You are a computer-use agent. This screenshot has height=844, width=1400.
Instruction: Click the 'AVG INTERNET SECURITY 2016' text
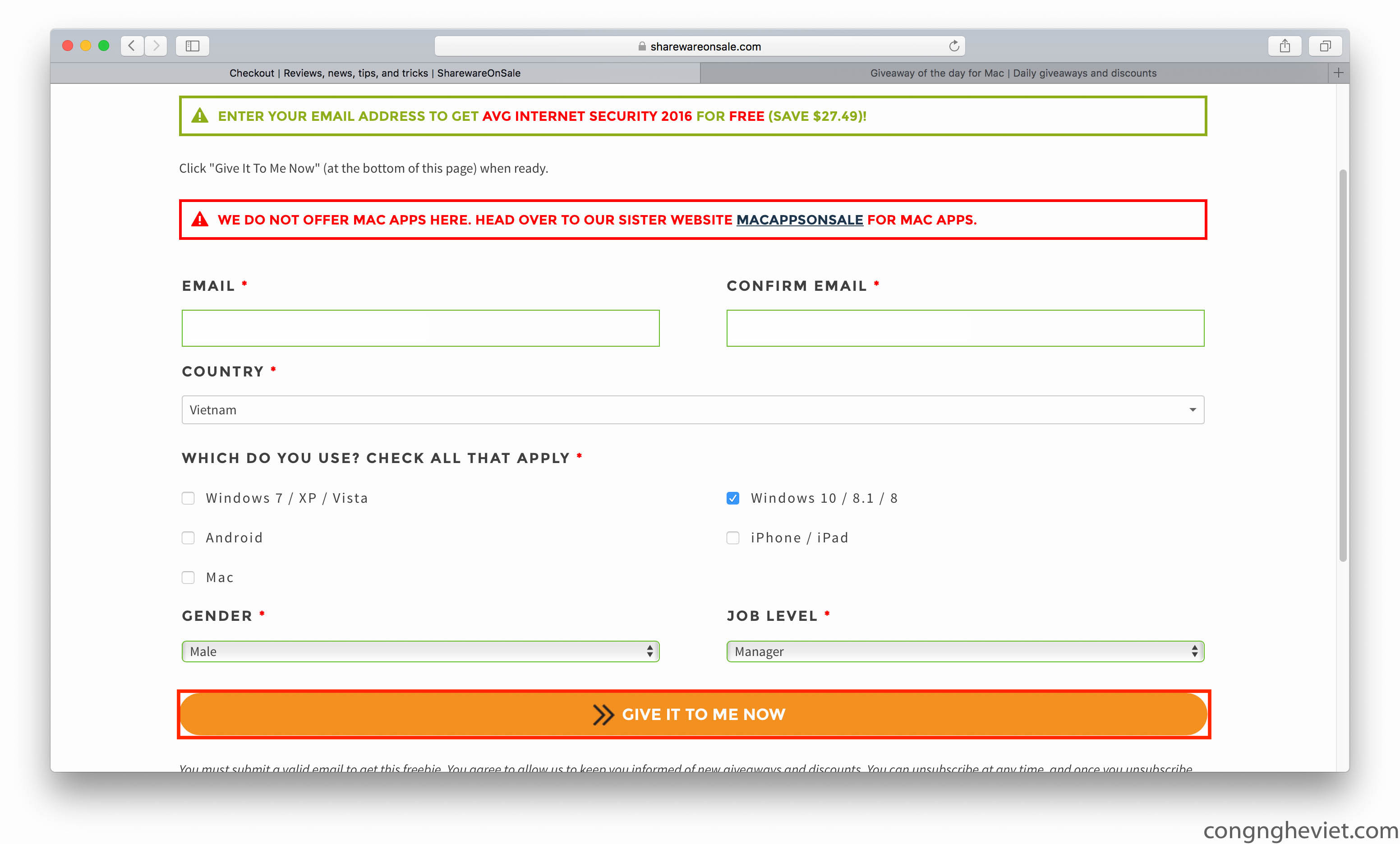point(587,116)
